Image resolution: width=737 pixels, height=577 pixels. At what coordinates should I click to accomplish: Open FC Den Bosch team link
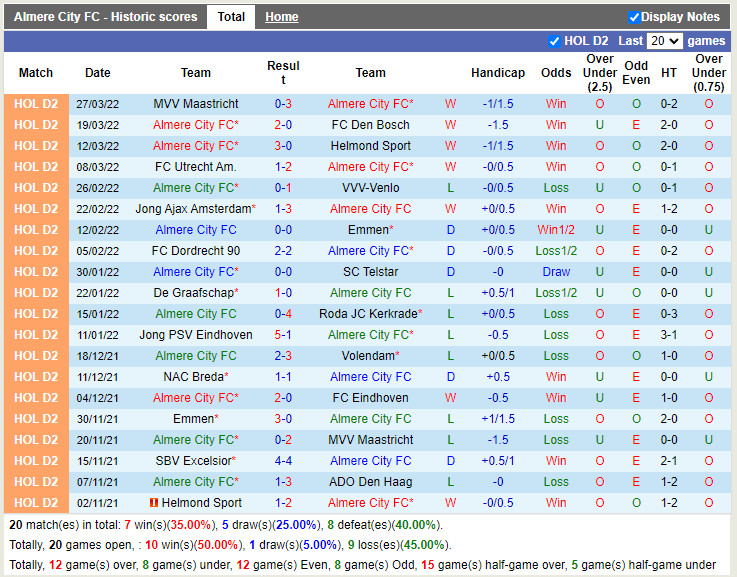pyautogui.click(x=370, y=125)
